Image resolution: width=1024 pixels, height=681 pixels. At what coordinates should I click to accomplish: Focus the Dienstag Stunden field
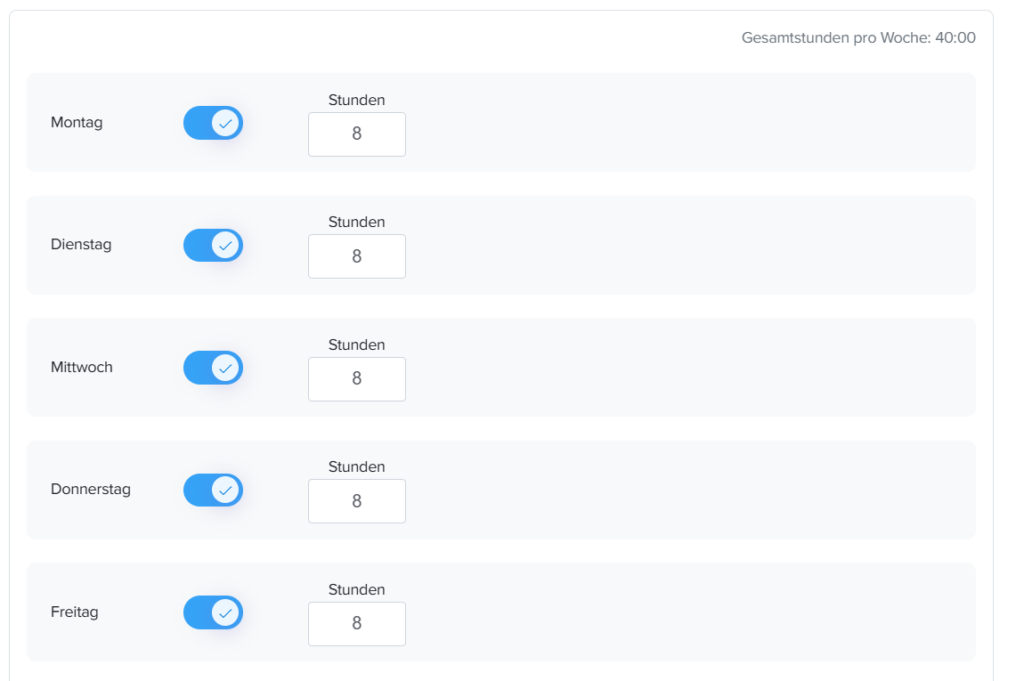coord(357,256)
